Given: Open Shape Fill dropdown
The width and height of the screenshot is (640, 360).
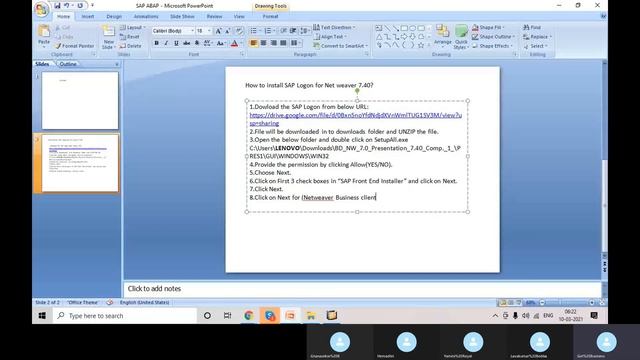Looking at the screenshot, I should click(488, 27).
